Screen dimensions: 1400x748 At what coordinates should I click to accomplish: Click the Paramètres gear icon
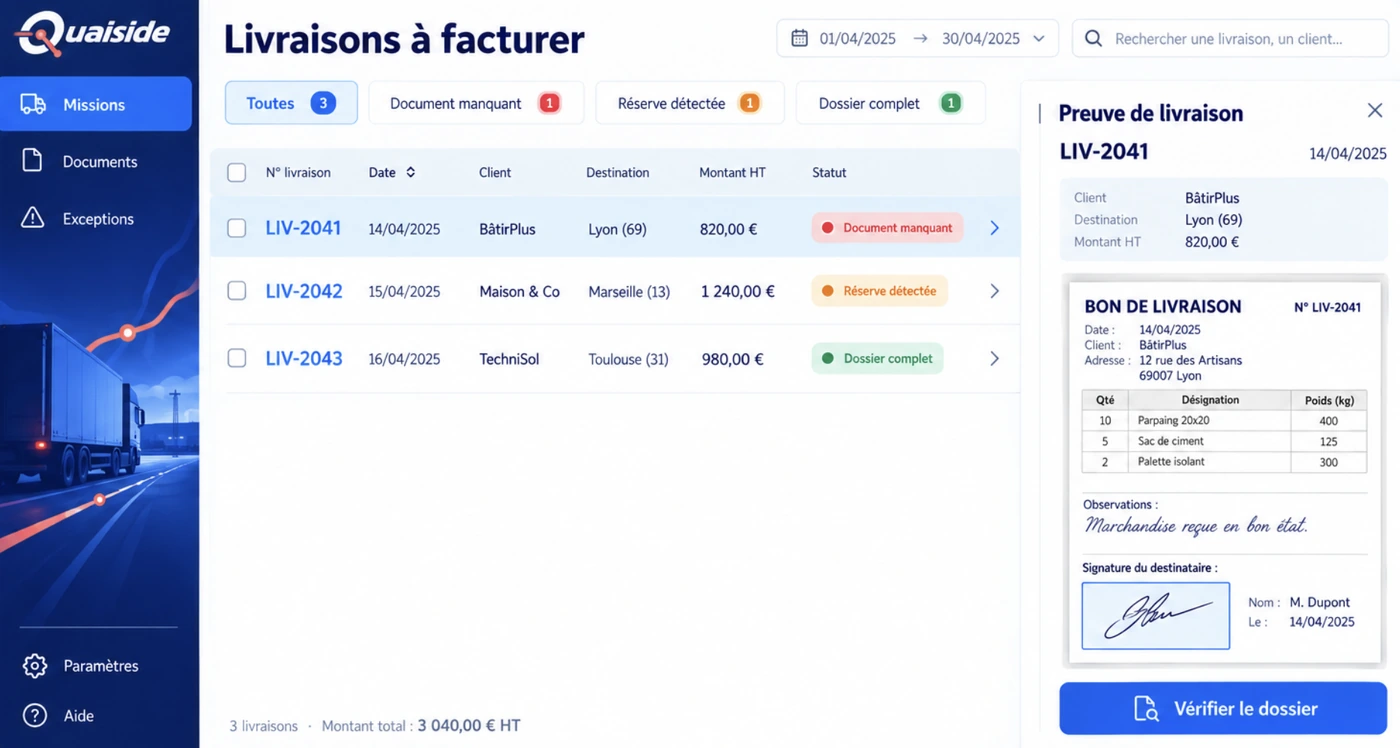pos(35,666)
